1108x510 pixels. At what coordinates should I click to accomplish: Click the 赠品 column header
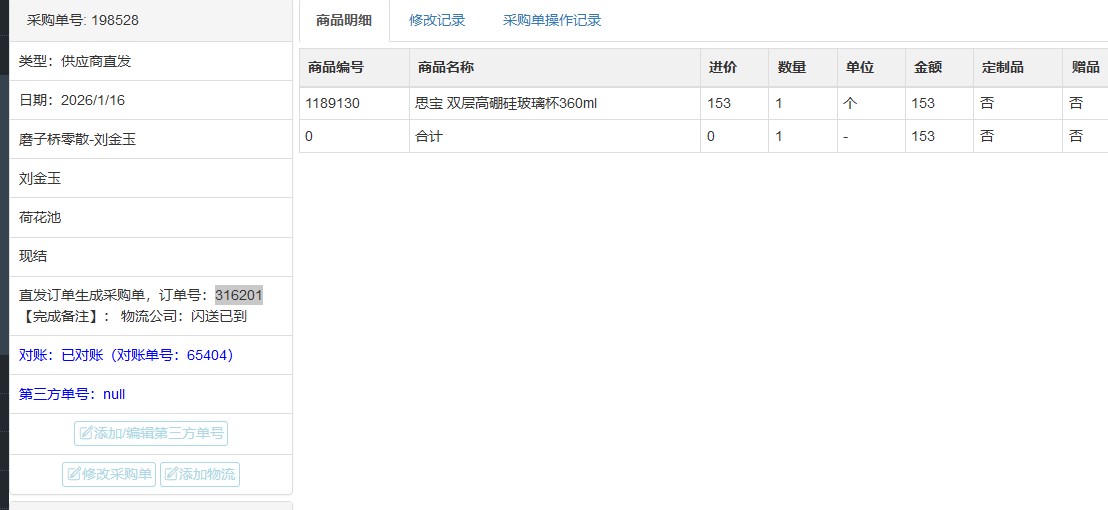pos(1085,67)
